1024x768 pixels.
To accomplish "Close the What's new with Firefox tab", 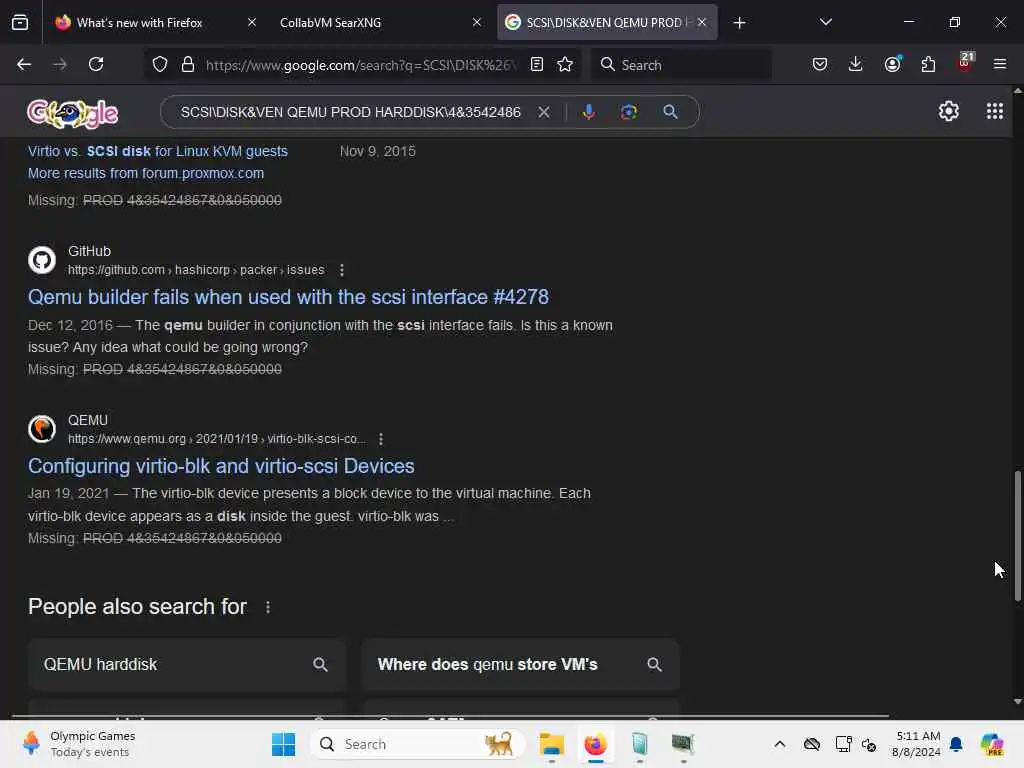I will click(x=252, y=22).
